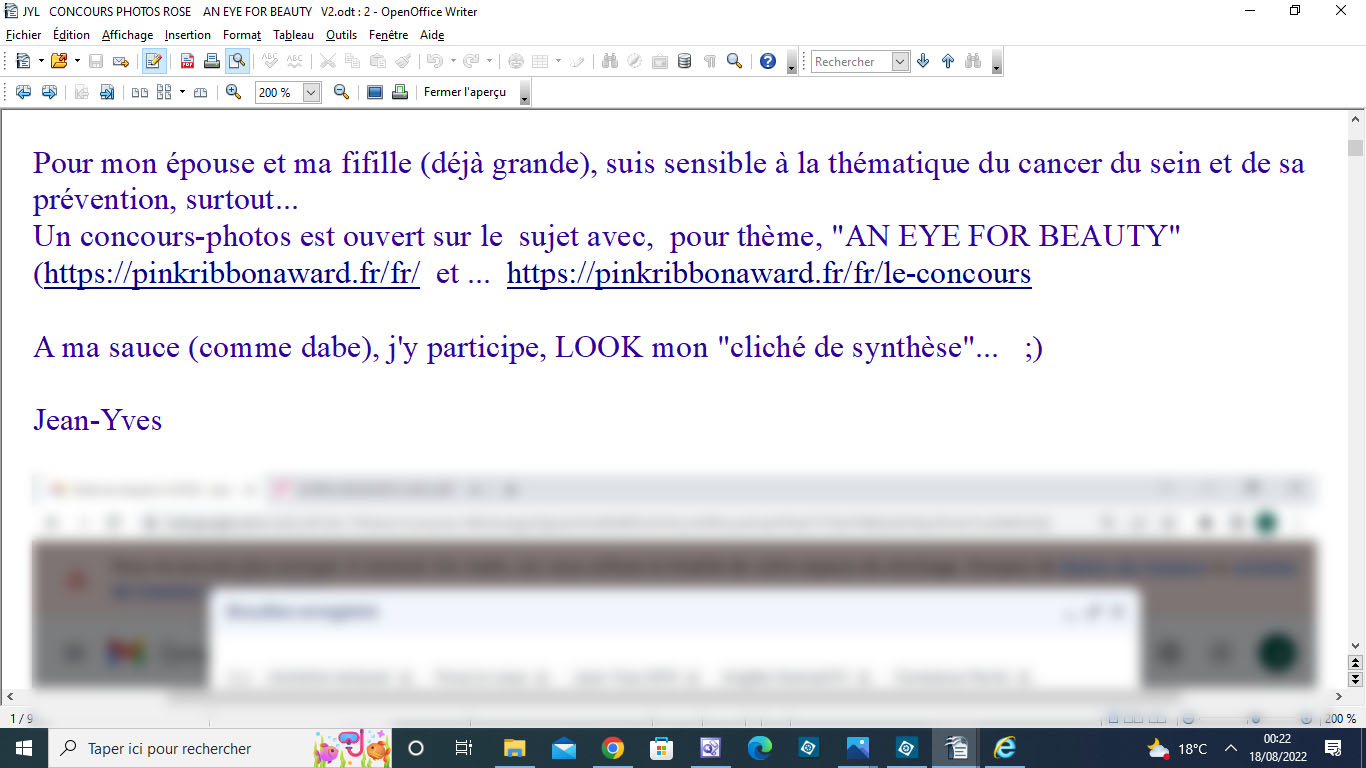Export directly as PDF icon
Viewport: 1366px width, 768px height.
click(187, 61)
